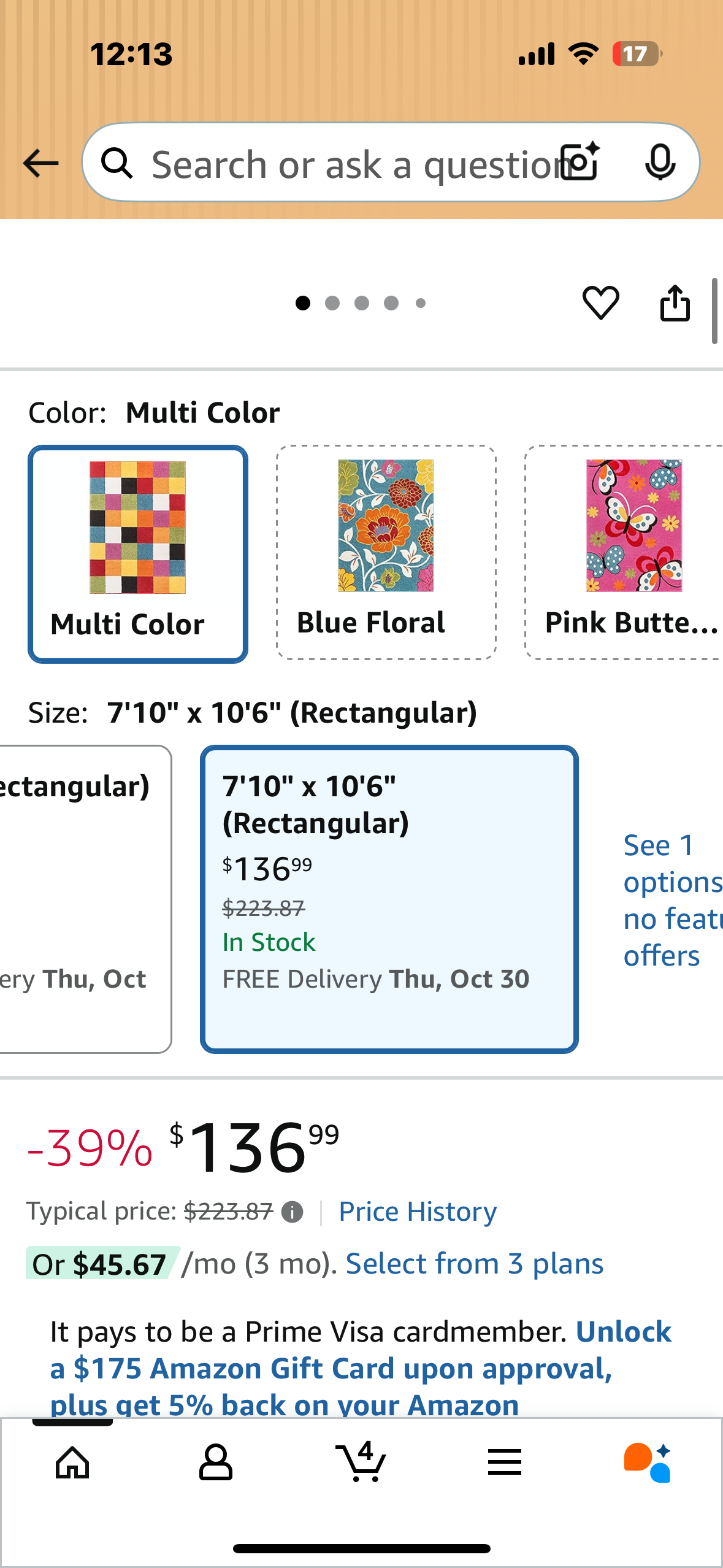
Task: Open the Price History link
Action: point(416,1212)
